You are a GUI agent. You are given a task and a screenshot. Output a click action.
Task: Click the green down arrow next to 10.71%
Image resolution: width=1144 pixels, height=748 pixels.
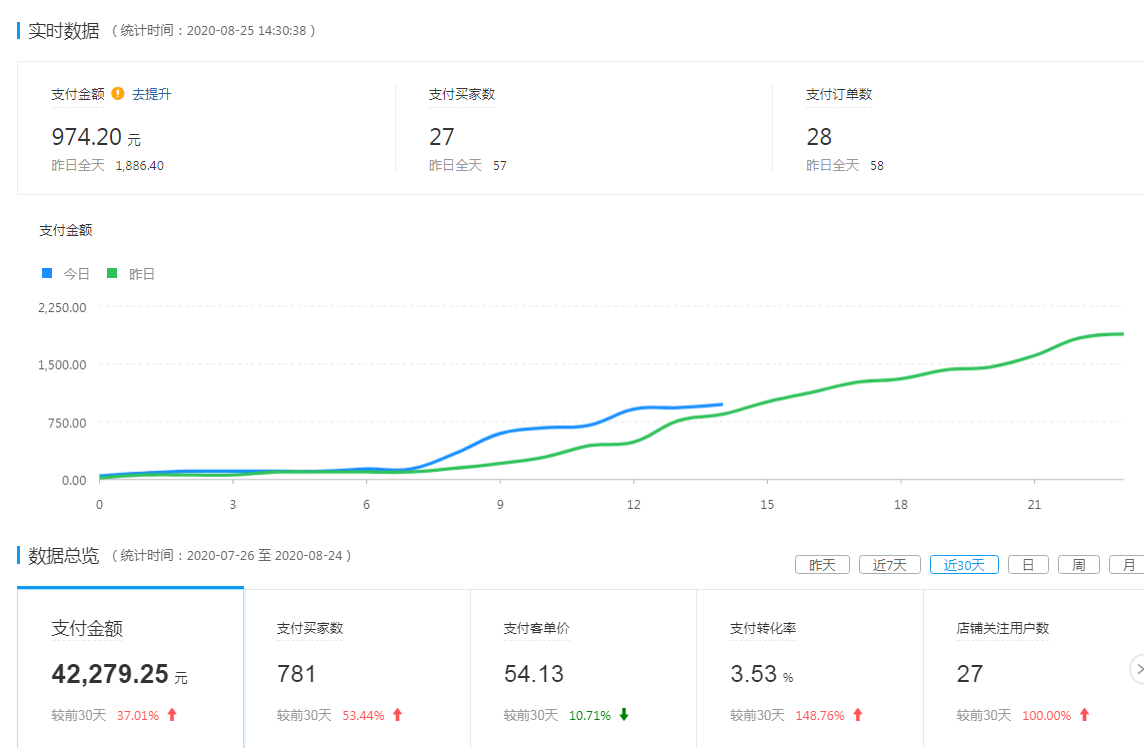[x=624, y=714]
